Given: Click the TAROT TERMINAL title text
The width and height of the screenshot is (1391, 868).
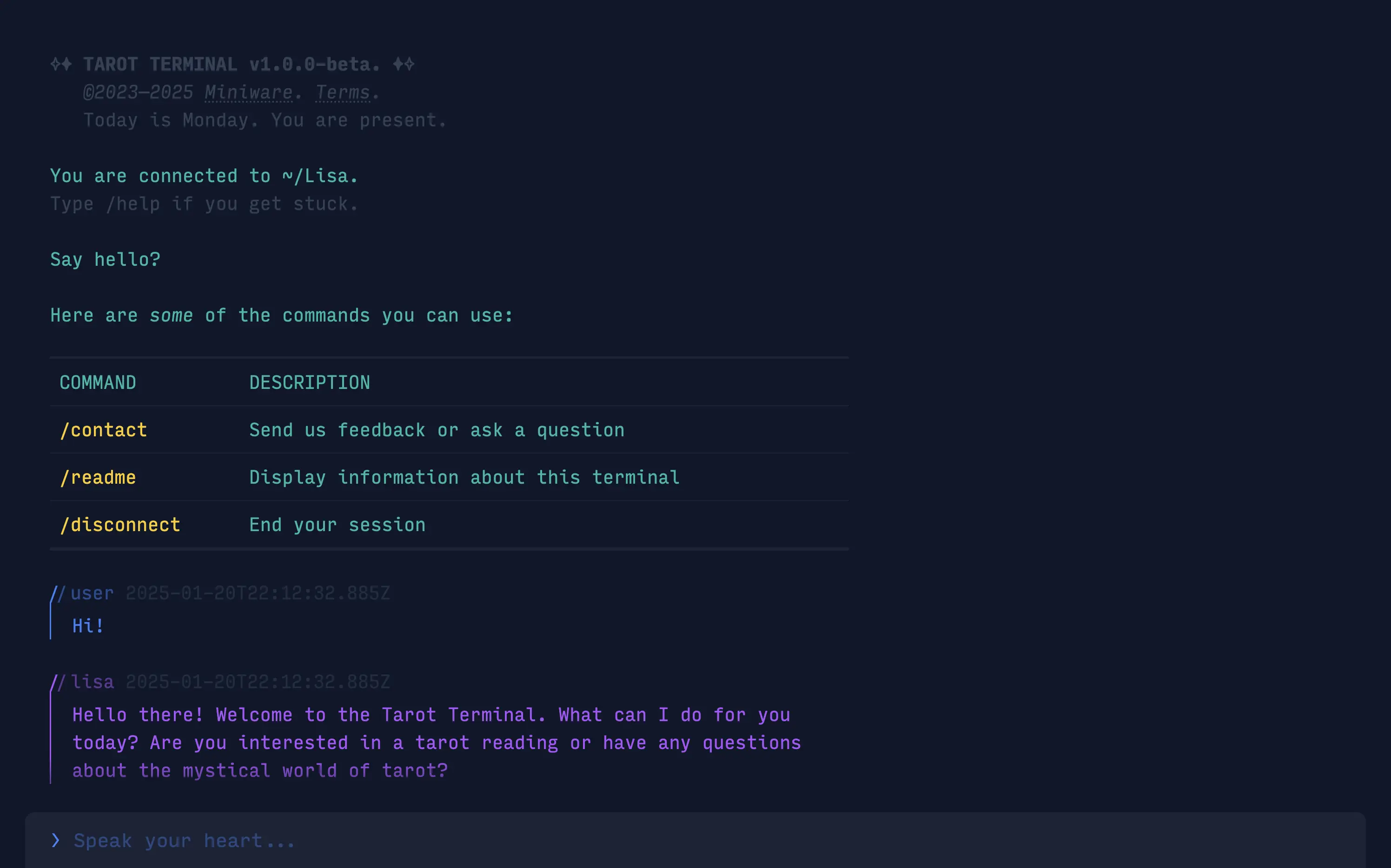Looking at the screenshot, I should point(159,64).
